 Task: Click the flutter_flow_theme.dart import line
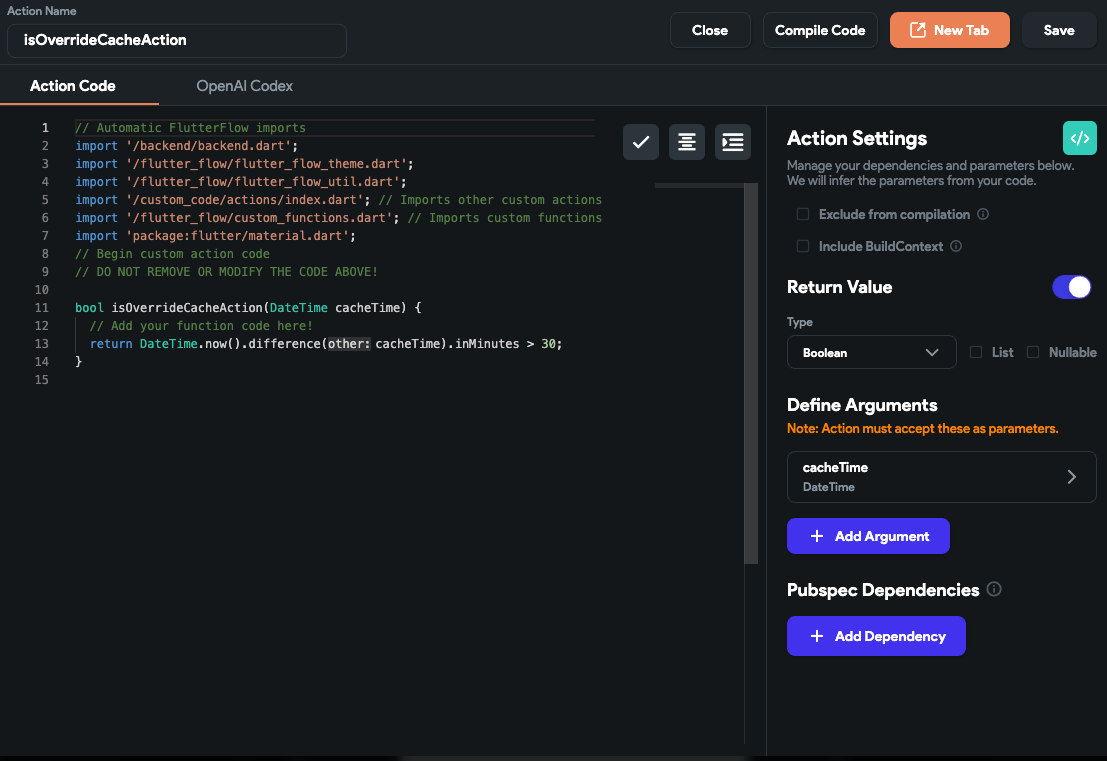[x=244, y=164]
